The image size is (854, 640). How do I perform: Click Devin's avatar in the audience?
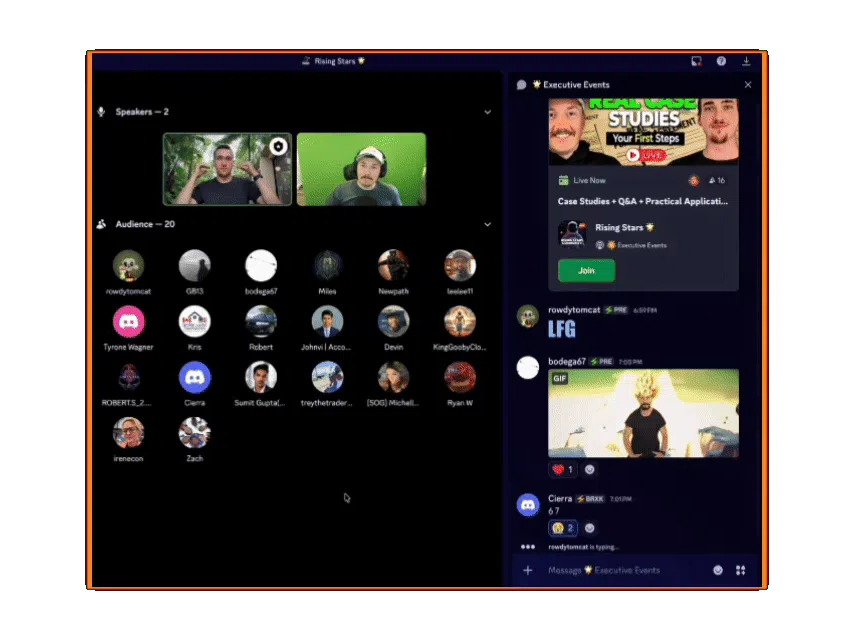pos(393,321)
